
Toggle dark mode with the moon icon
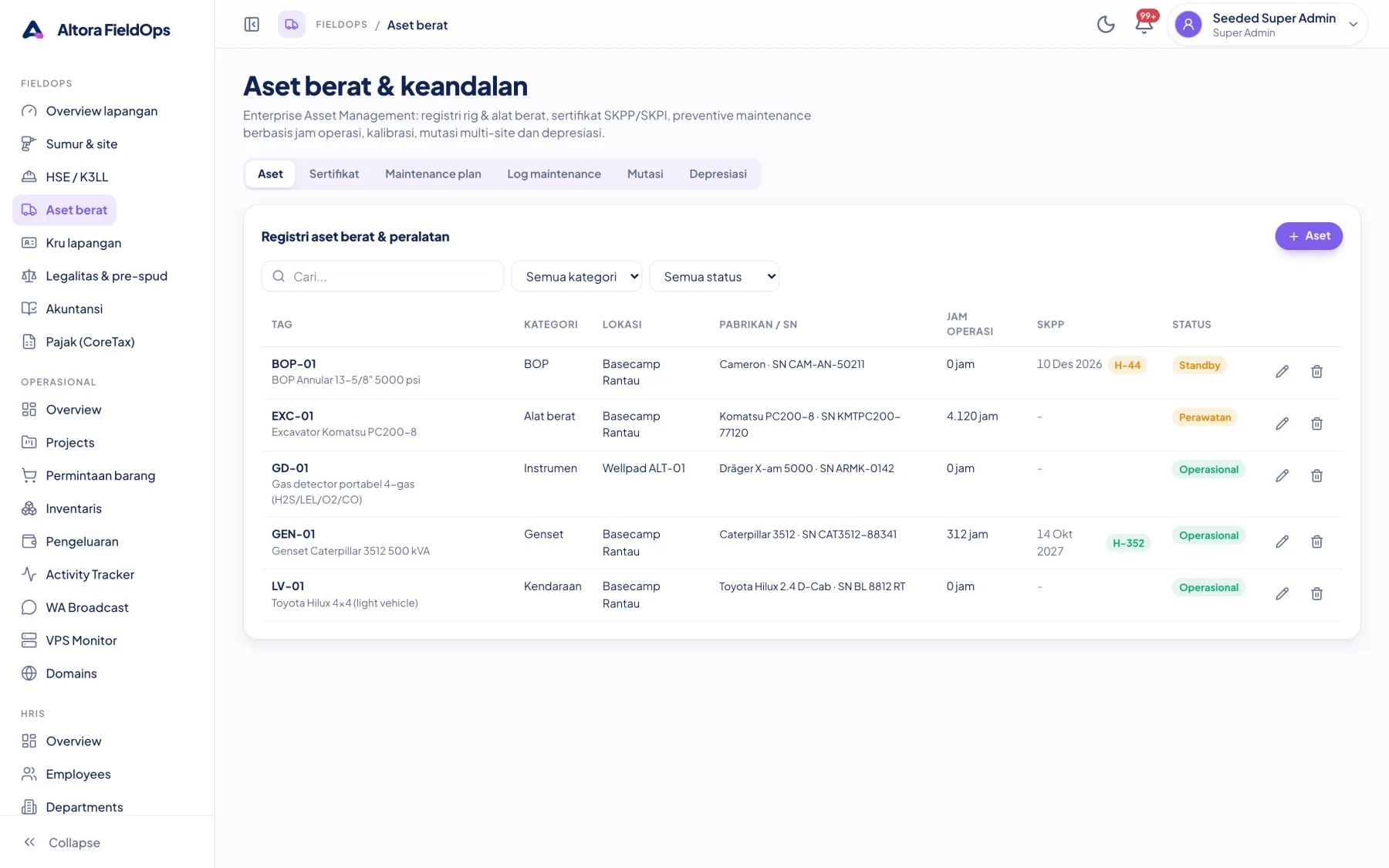(1106, 25)
